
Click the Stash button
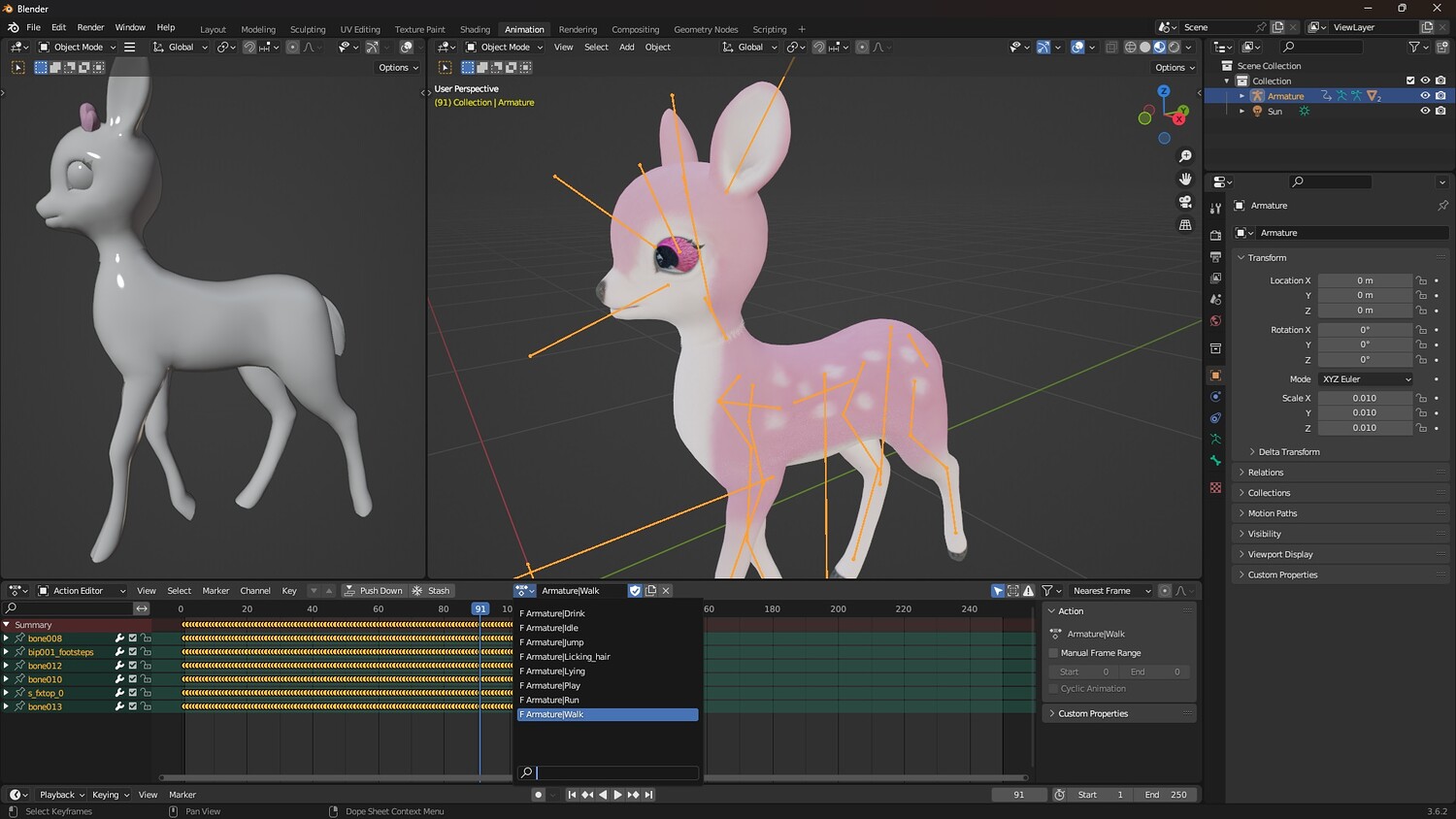click(x=431, y=590)
